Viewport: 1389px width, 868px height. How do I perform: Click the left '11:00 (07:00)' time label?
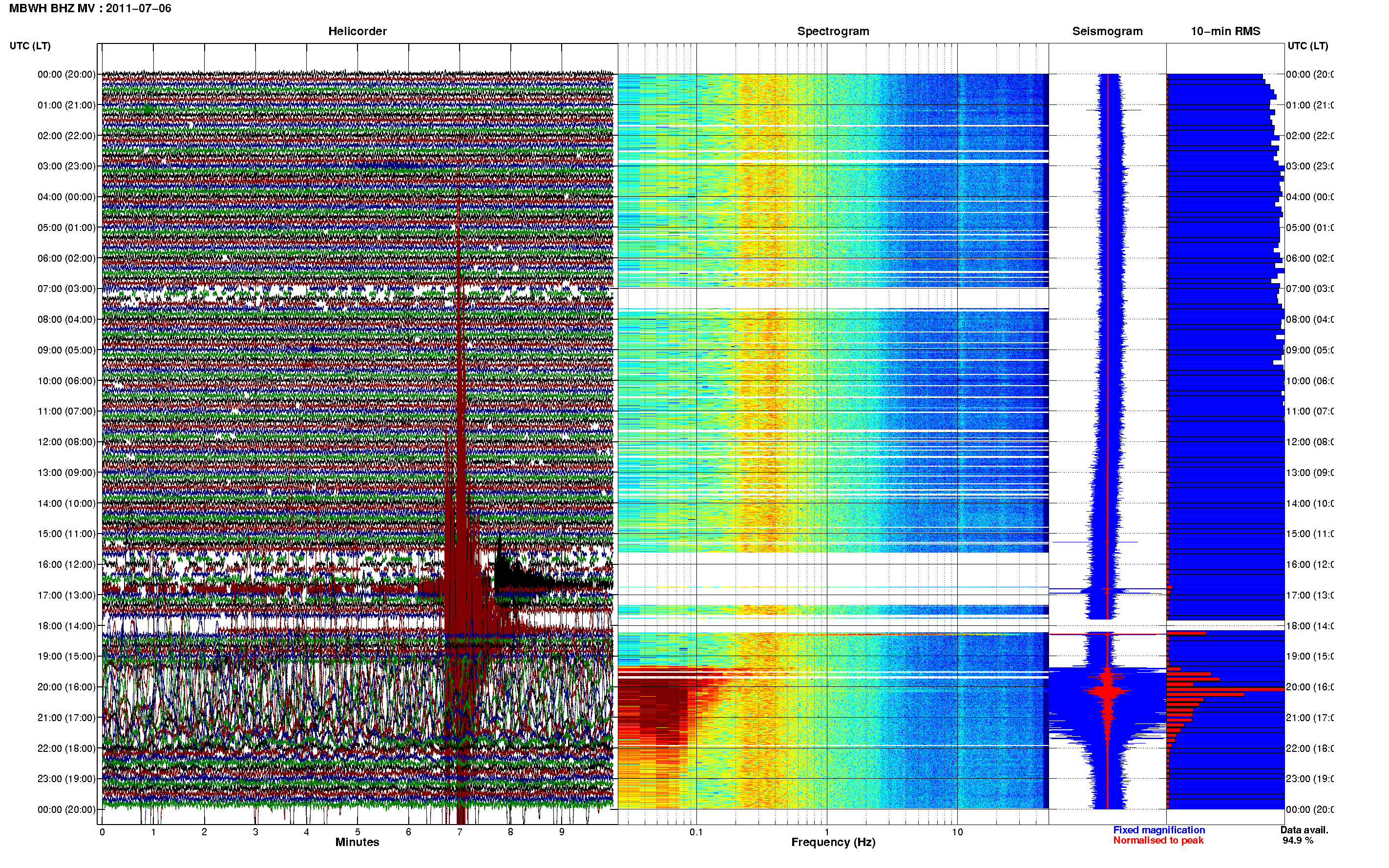point(66,411)
